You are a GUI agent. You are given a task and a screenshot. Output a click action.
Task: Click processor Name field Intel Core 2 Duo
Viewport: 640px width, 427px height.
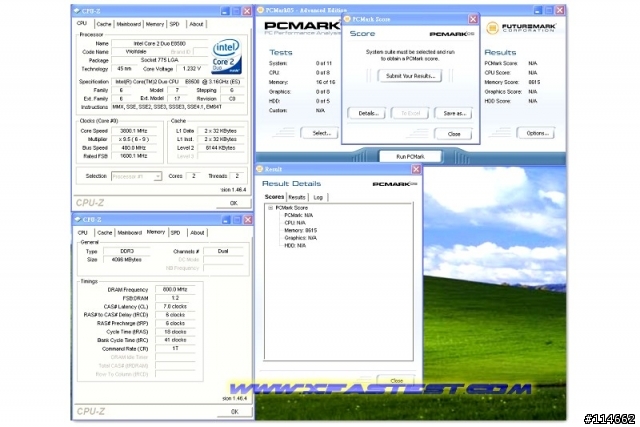[159, 43]
